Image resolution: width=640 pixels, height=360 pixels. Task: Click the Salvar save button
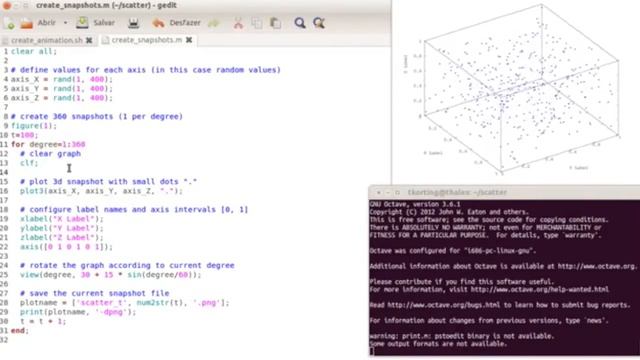coord(96,23)
